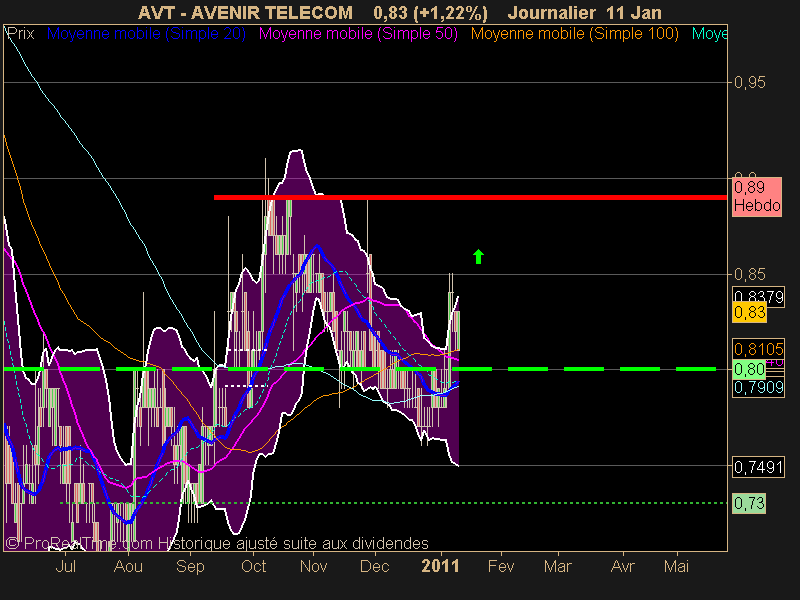
Task: Click the green dotted 0,73 support line
Action: pyautogui.click(x=393, y=503)
